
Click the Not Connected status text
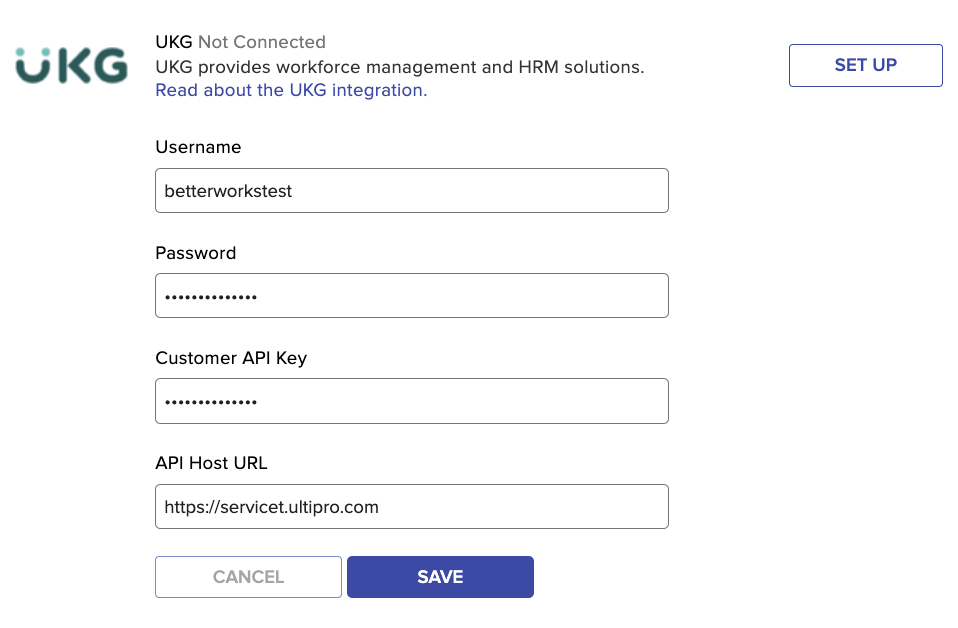pos(261,42)
